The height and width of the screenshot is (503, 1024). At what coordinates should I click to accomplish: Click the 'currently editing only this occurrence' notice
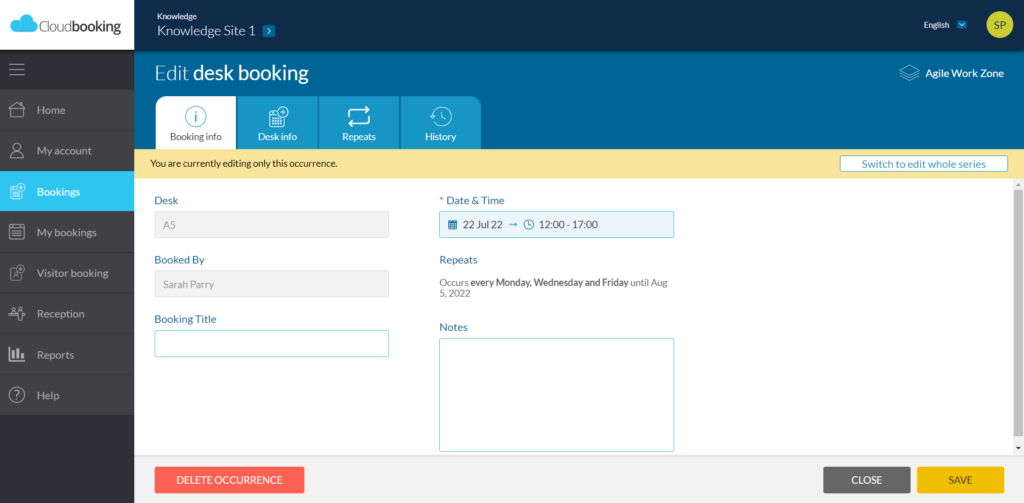tap(244, 163)
